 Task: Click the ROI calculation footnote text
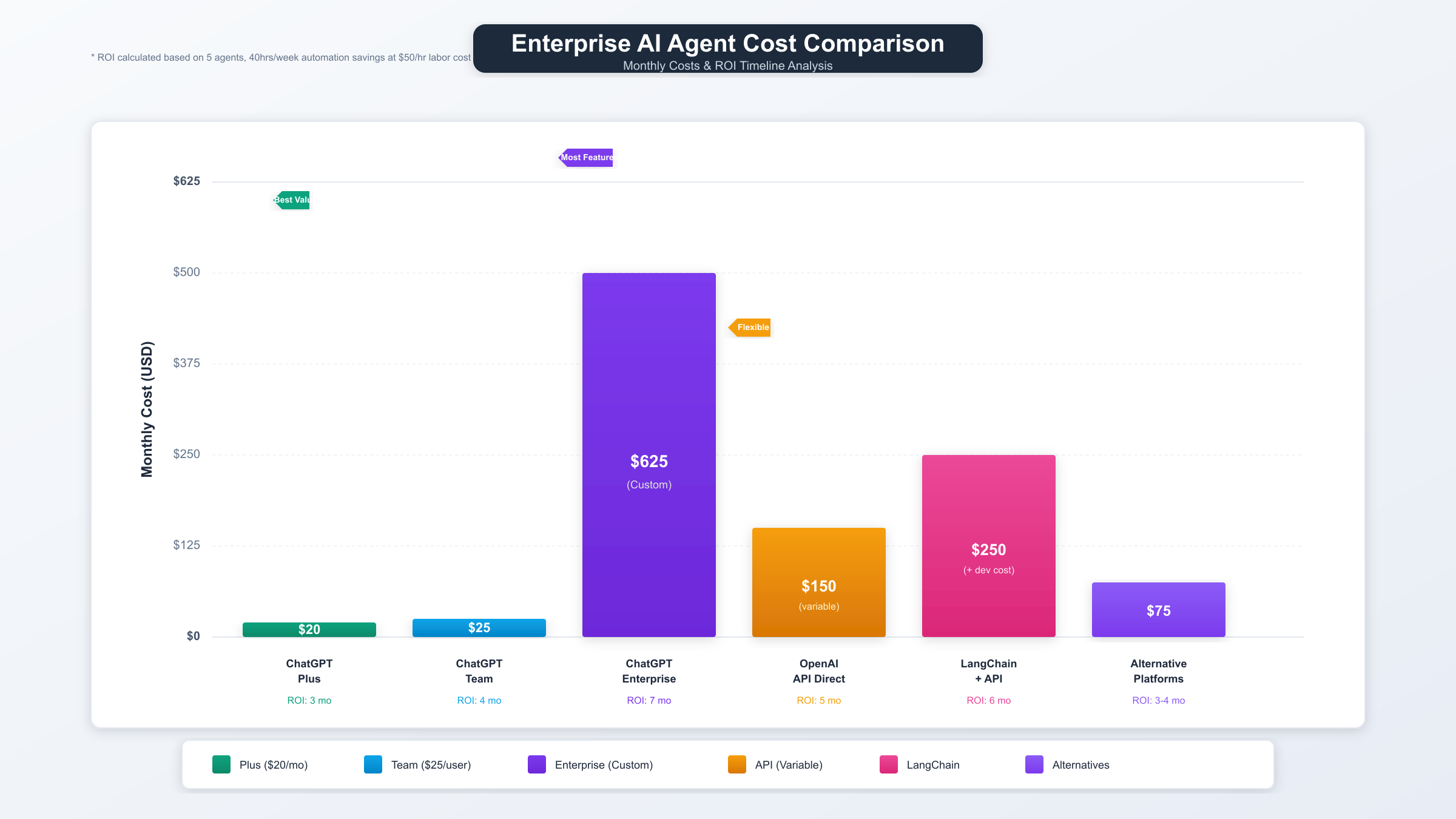[x=281, y=58]
